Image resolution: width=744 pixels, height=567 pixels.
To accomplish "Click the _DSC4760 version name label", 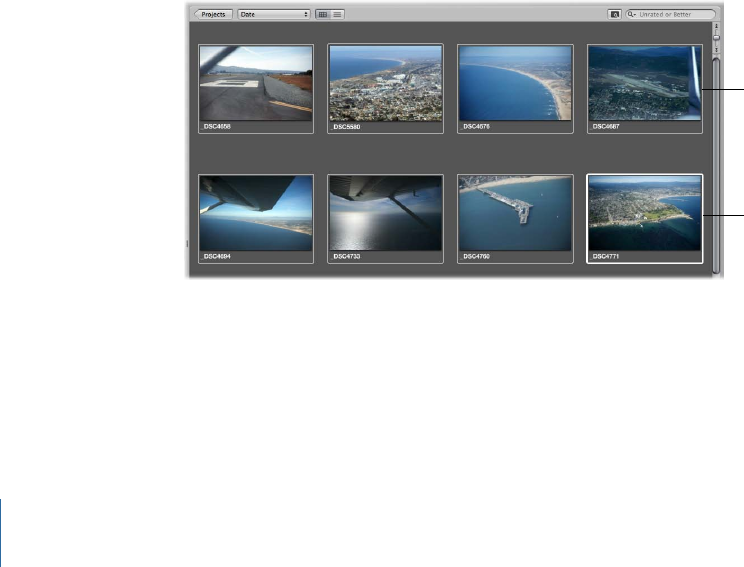I will coord(475,256).
